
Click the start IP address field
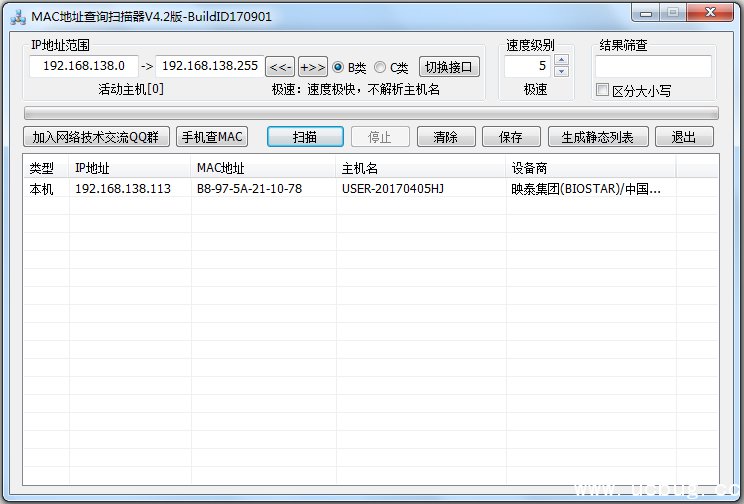coord(84,66)
